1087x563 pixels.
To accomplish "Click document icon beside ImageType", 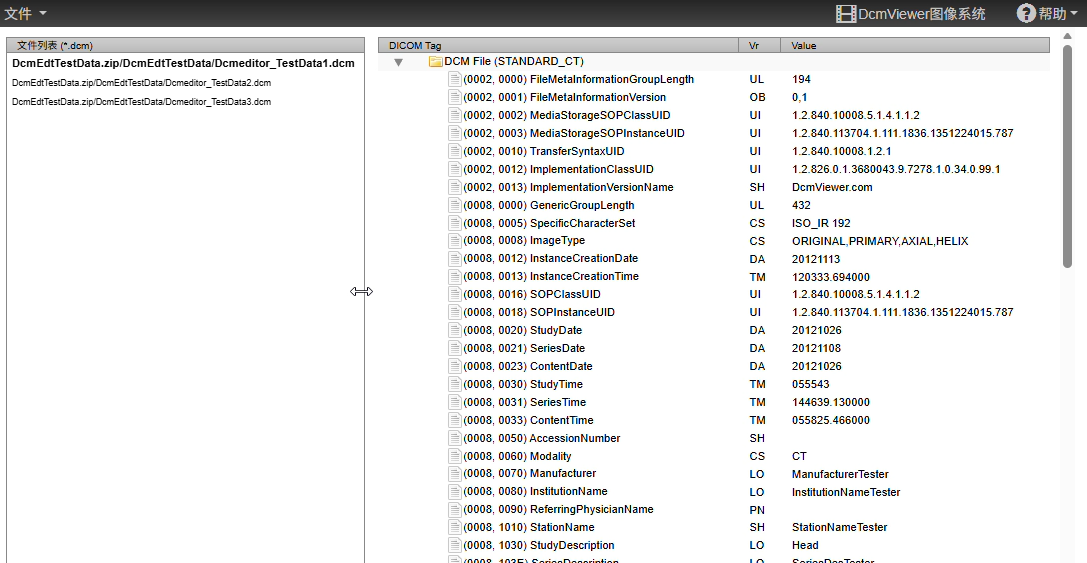I will [455, 241].
